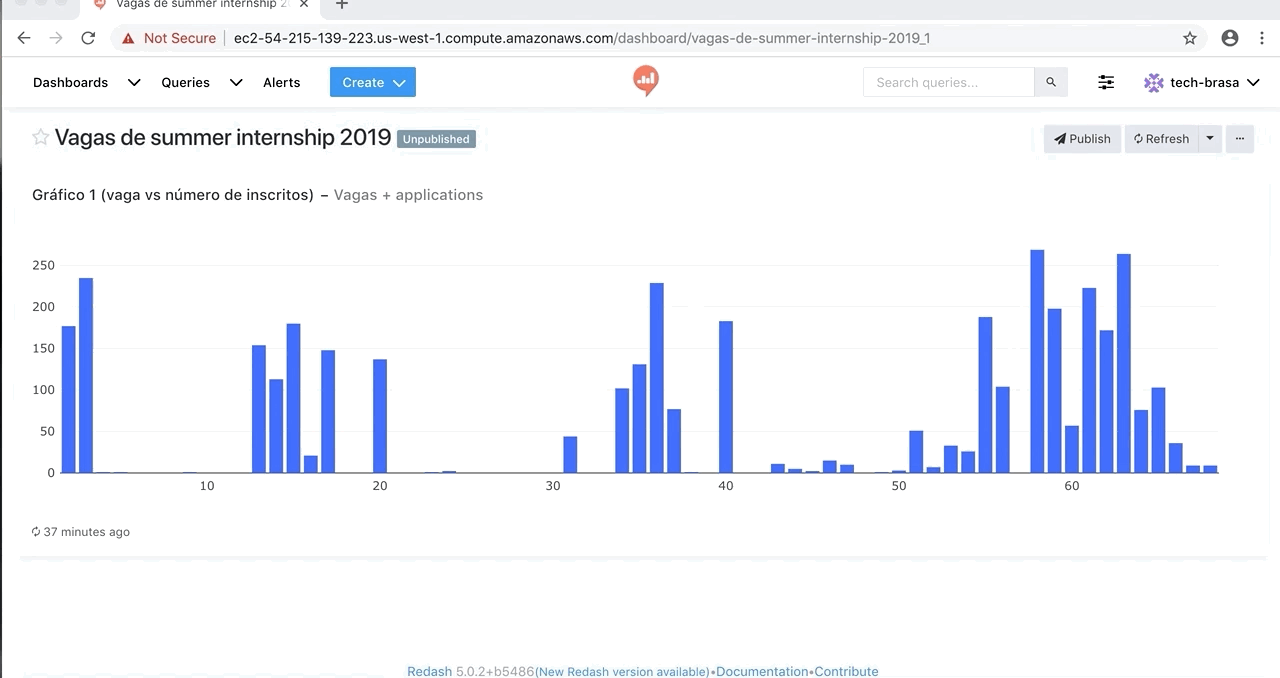Click the Create button
This screenshot has height=678, width=1280.
pyautogui.click(x=372, y=82)
